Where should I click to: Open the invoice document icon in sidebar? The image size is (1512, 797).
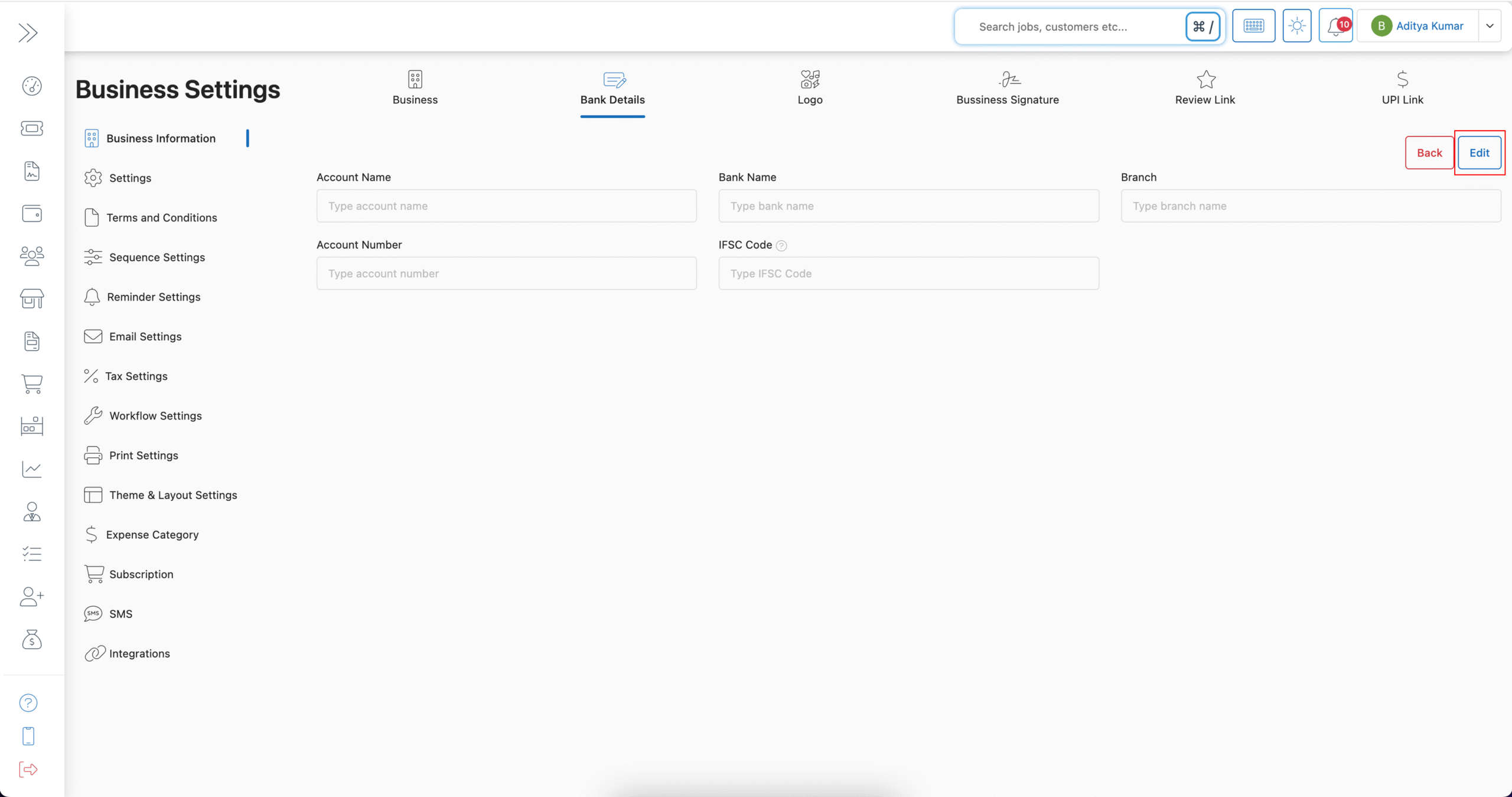tap(32, 341)
